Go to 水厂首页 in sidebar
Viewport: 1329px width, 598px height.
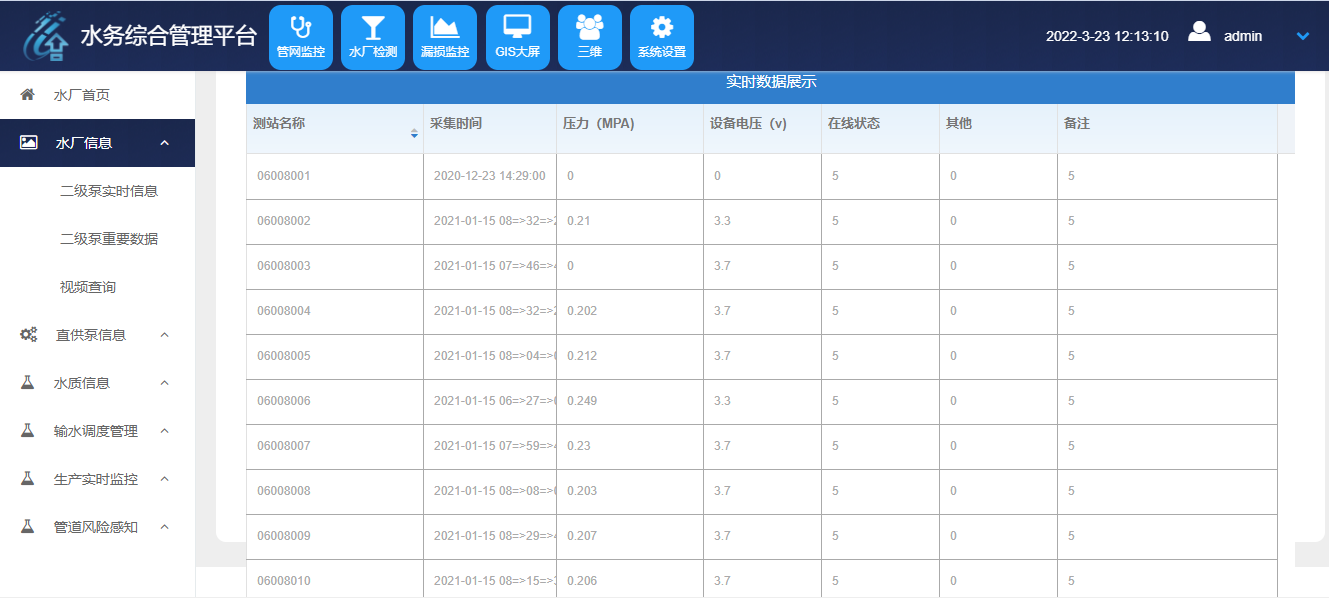pyautogui.click(x=81, y=95)
